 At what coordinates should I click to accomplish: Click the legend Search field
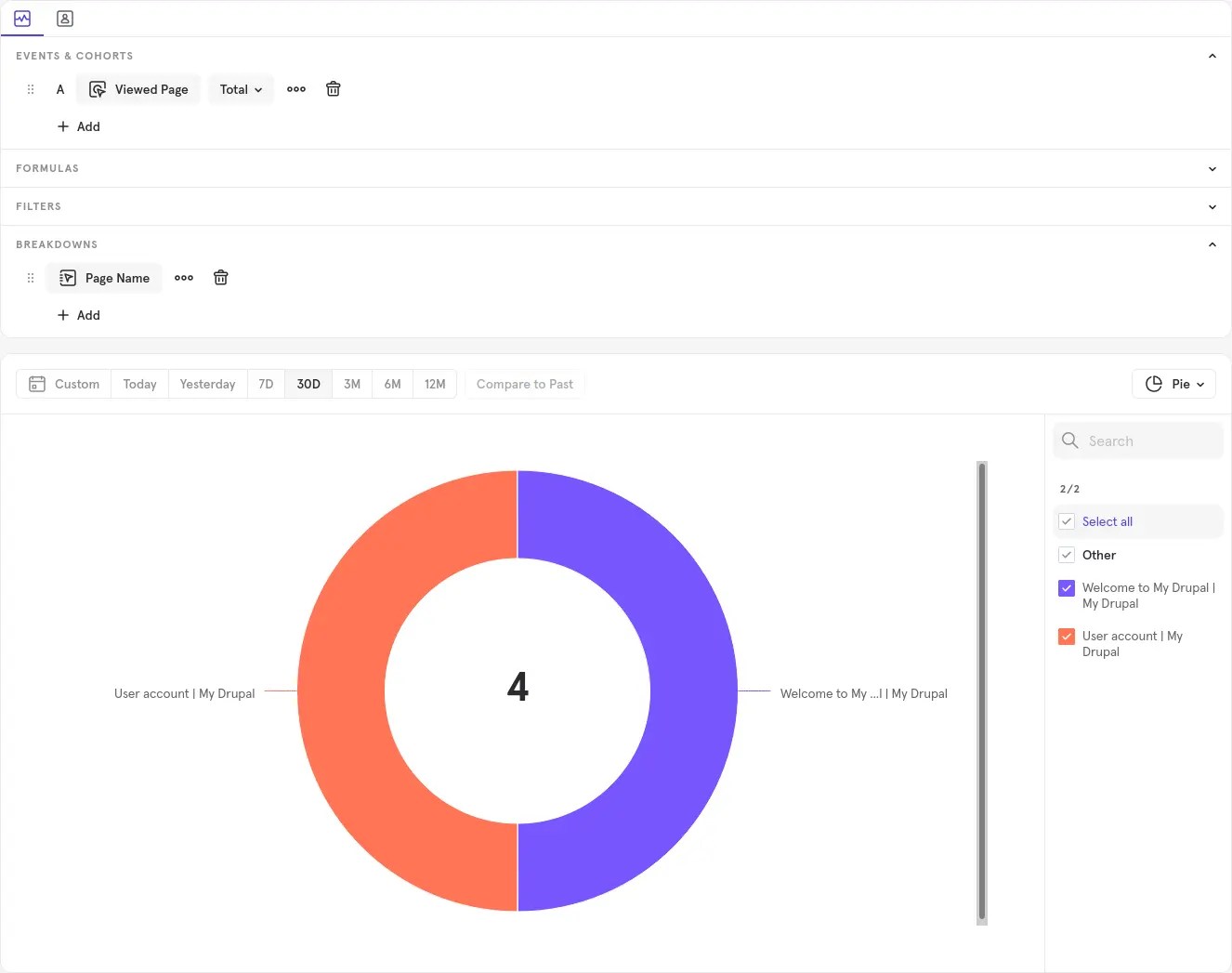click(x=1138, y=440)
